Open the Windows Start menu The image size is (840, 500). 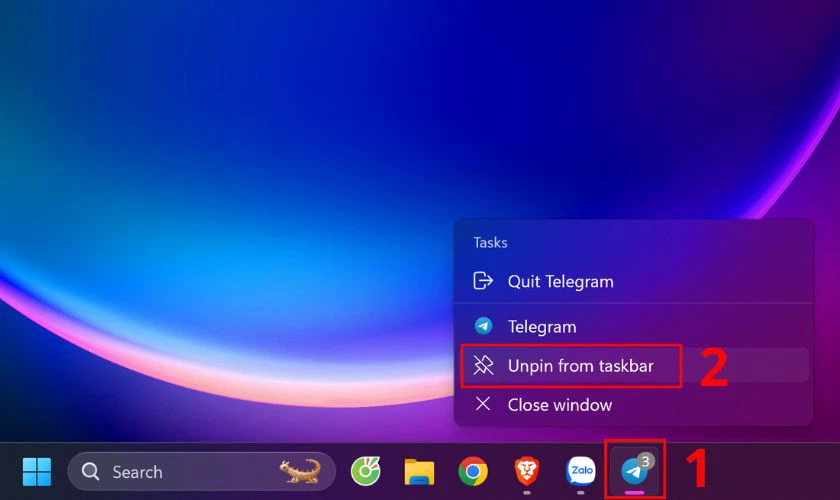(37, 472)
